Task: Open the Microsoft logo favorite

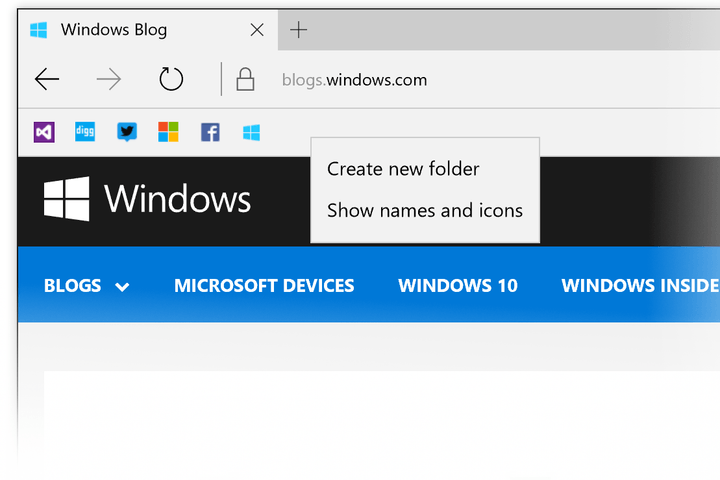Action: point(168,132)
